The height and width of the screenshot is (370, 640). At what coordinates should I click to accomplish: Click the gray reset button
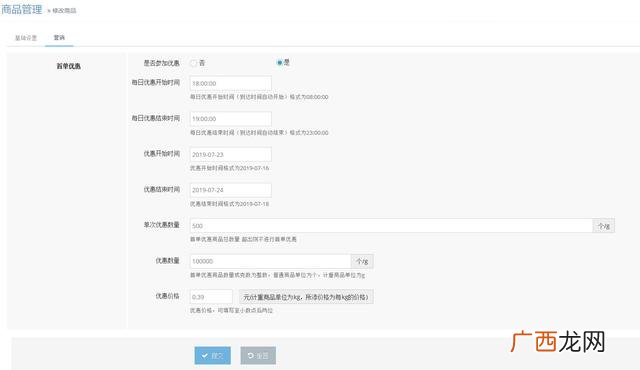(x=258, y=356)
